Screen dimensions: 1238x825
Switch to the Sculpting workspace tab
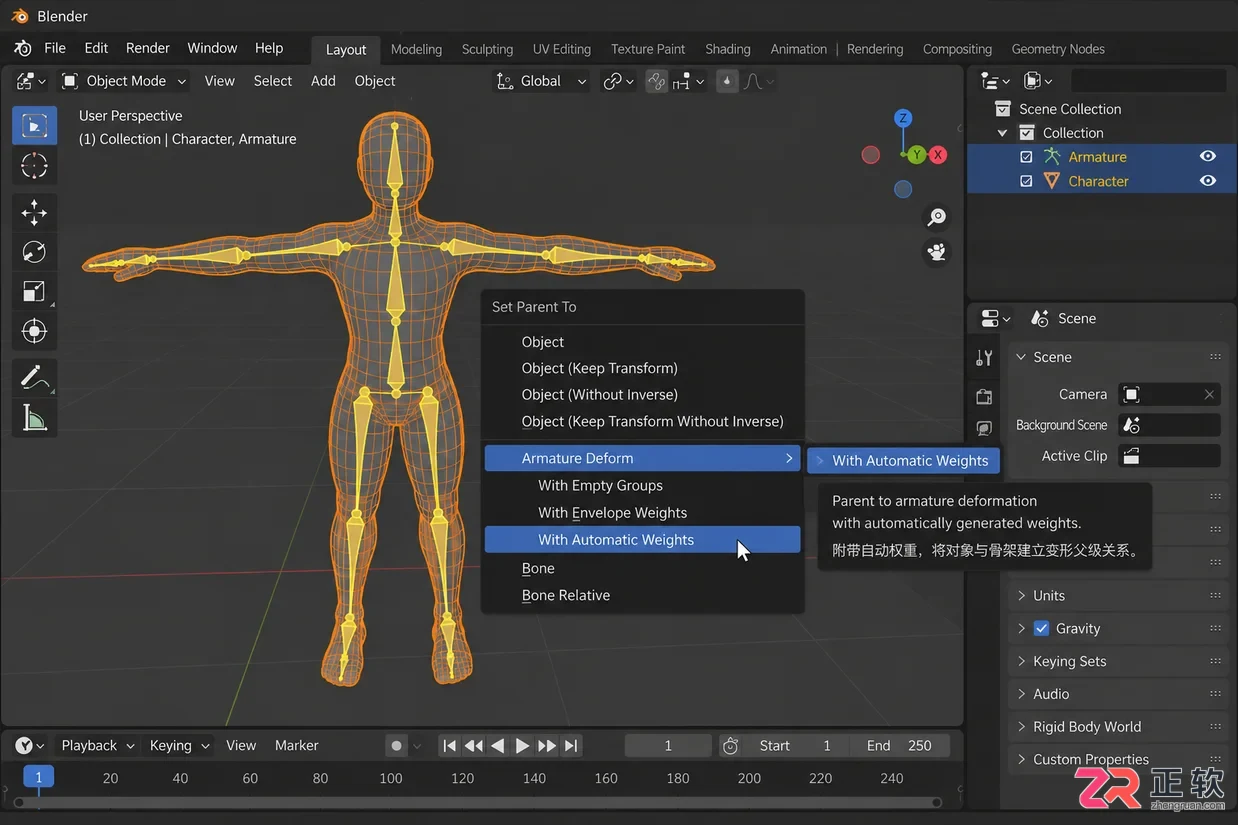pos(487,49)
